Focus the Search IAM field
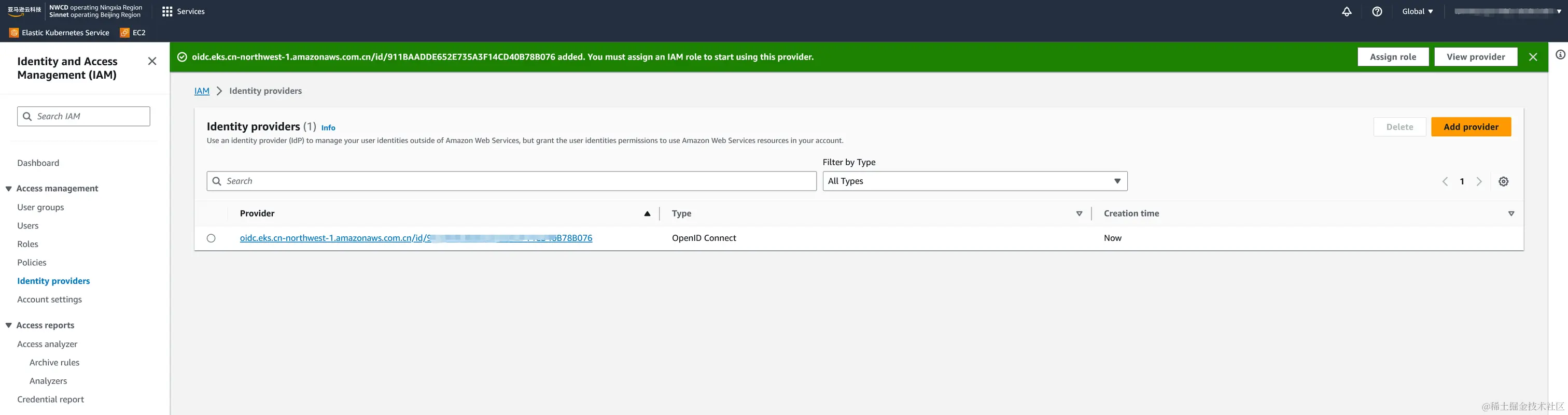1568x415 pixels. (83, 116)
